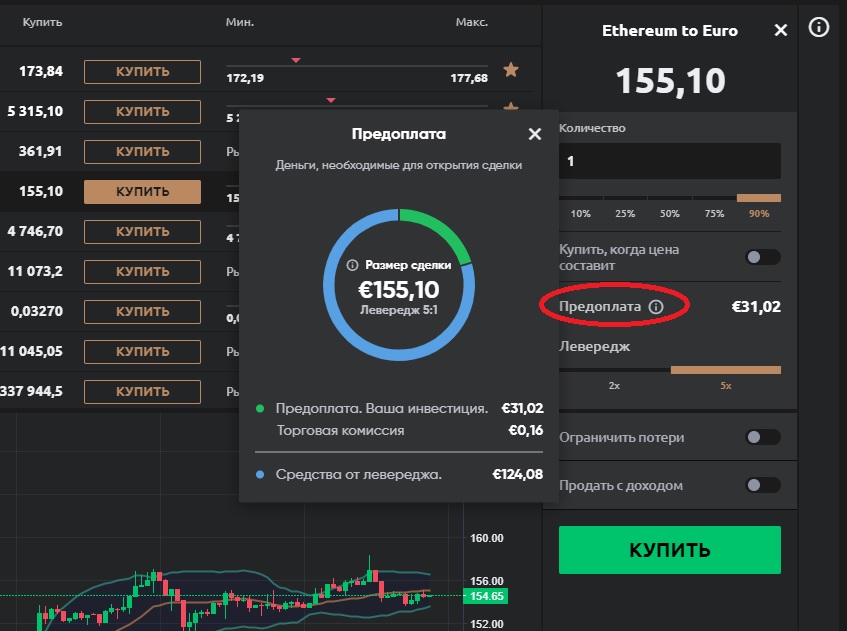The height and width of the screenshot is (631, 847).
Task: Select the 2x leverage option
Action: (615, 384)
